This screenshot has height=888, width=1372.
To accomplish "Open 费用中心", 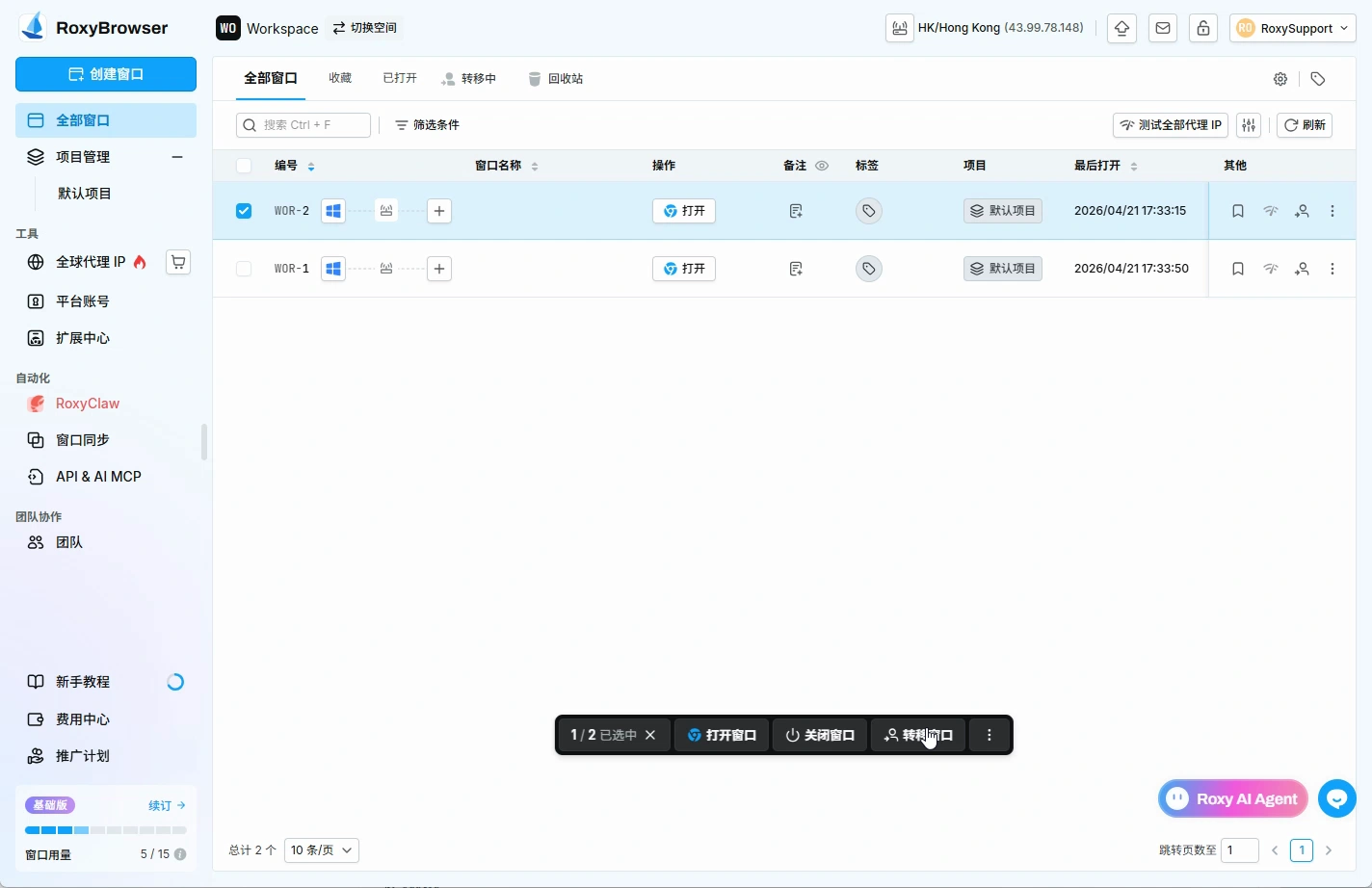I will click(82, 719).
